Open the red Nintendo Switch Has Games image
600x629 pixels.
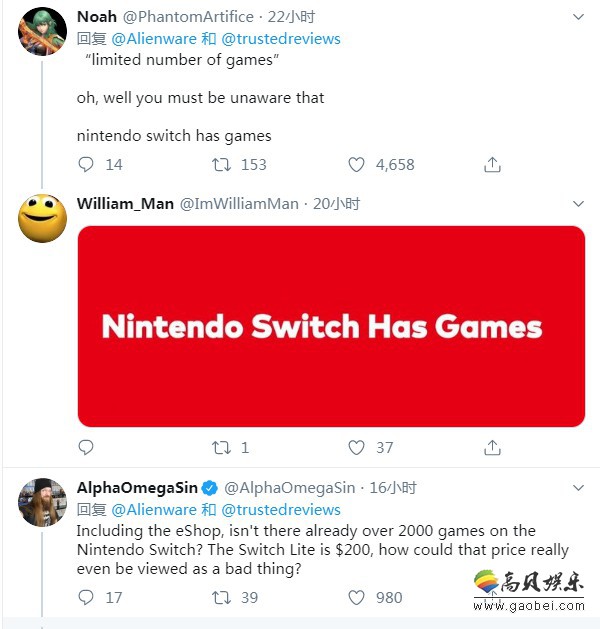(331, 327)
